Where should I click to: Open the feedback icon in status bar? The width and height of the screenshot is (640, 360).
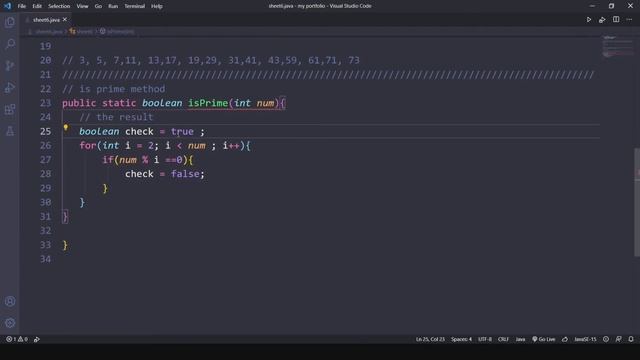pyautogui.click(x=619, y=339)
